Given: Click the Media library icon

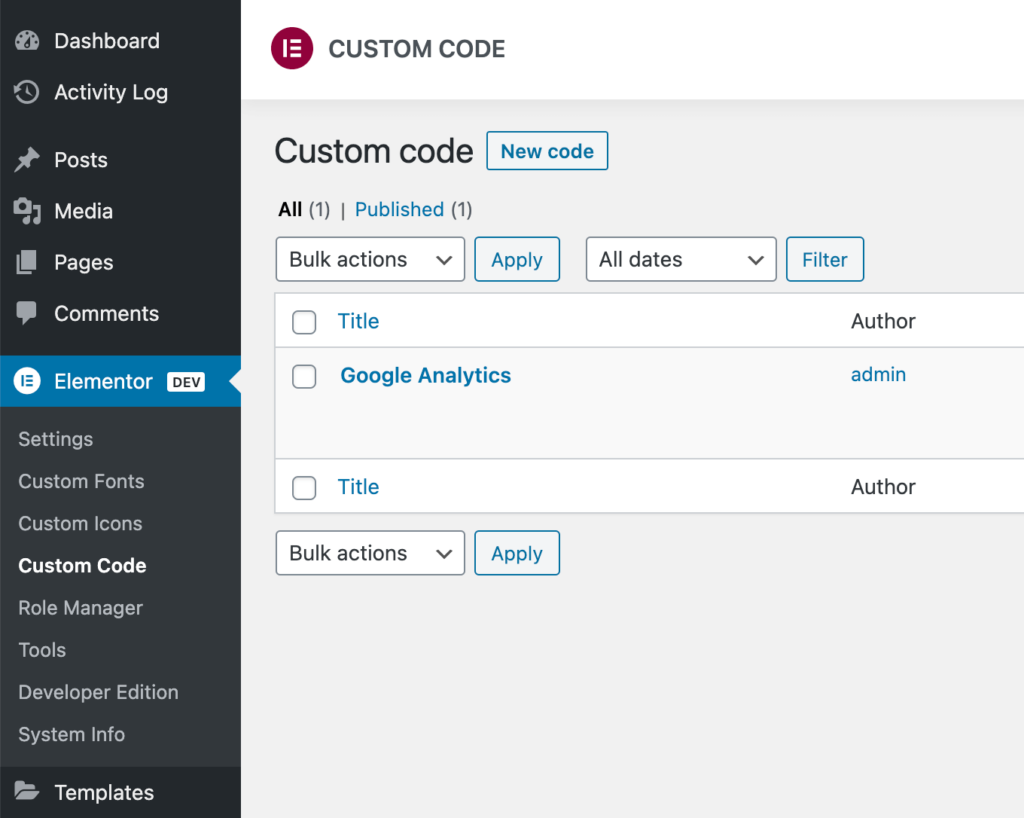Looking at the screenshot, I should [27, 211].
